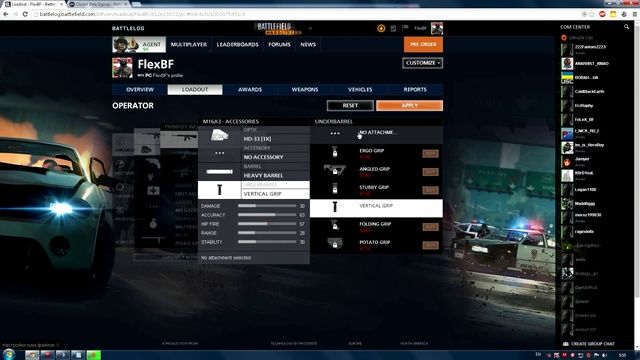Open FlexBF's profile link
The image size is (640, 360).
tap(167, 76)
